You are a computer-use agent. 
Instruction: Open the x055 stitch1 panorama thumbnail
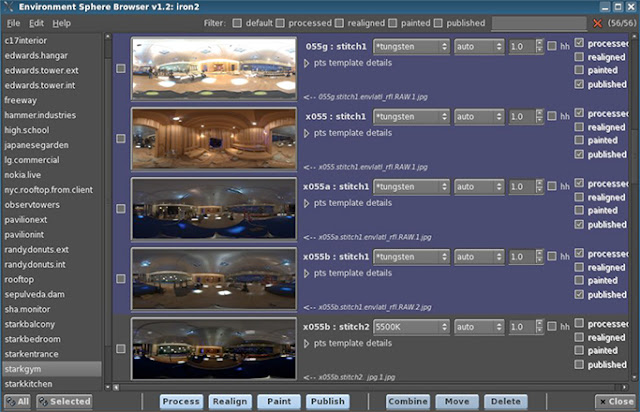[x=214, y=139]
